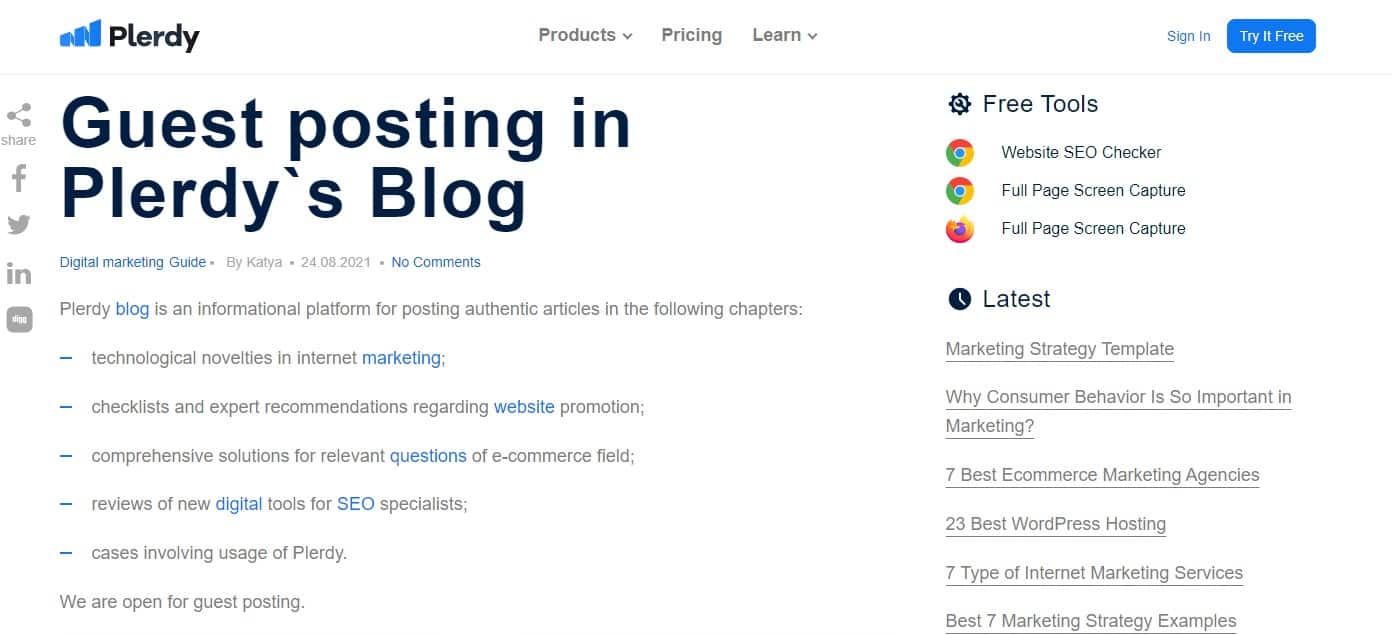The image size is (1392, 635).
Task: Click Firefox icon beside Full Page Screen Capture
Action: [x=960, y=229]
